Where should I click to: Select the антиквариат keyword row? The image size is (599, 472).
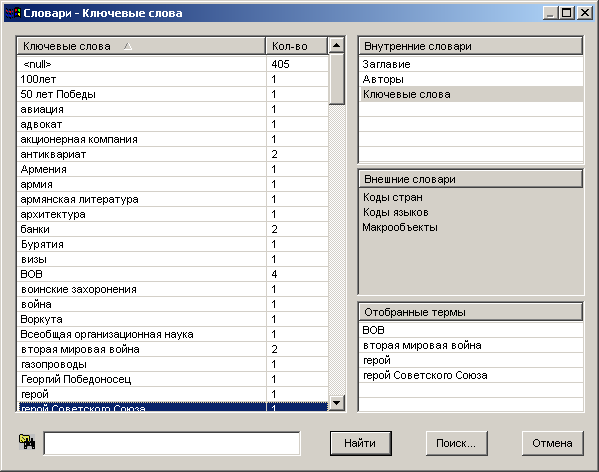[x=173, y=154]
